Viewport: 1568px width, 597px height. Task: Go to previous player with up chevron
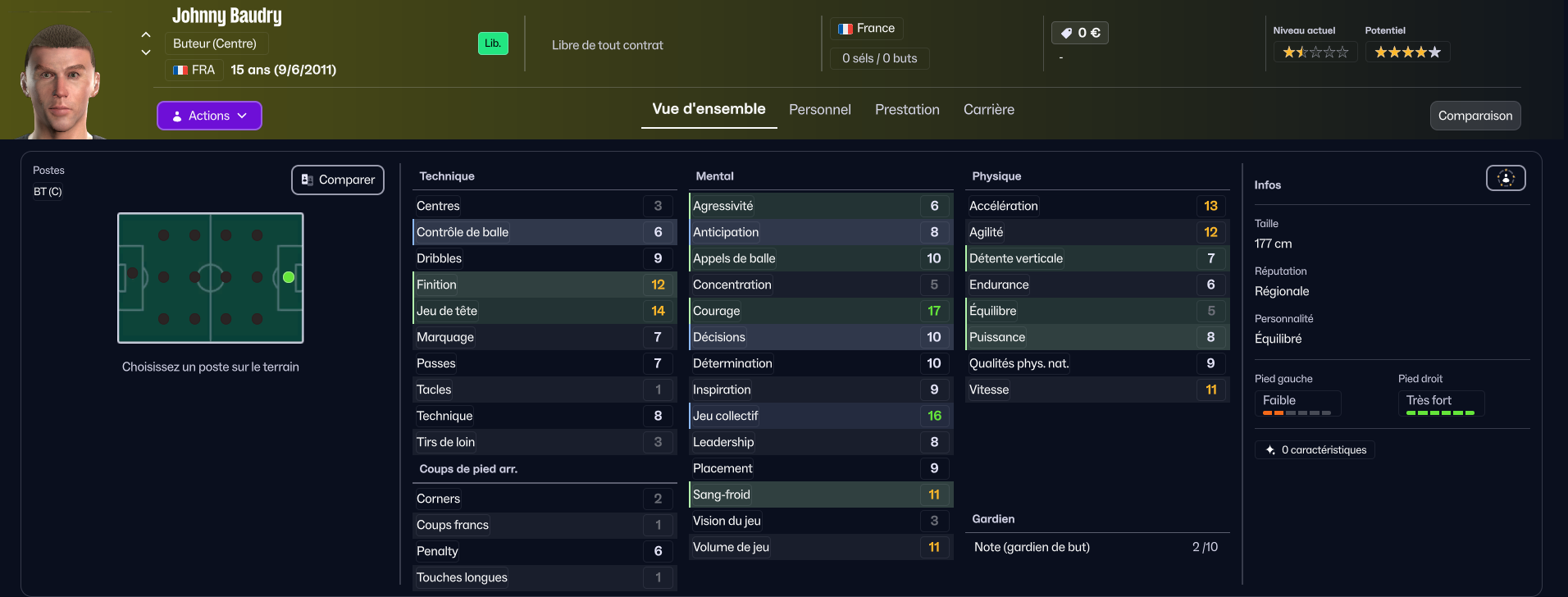[146, 34]
